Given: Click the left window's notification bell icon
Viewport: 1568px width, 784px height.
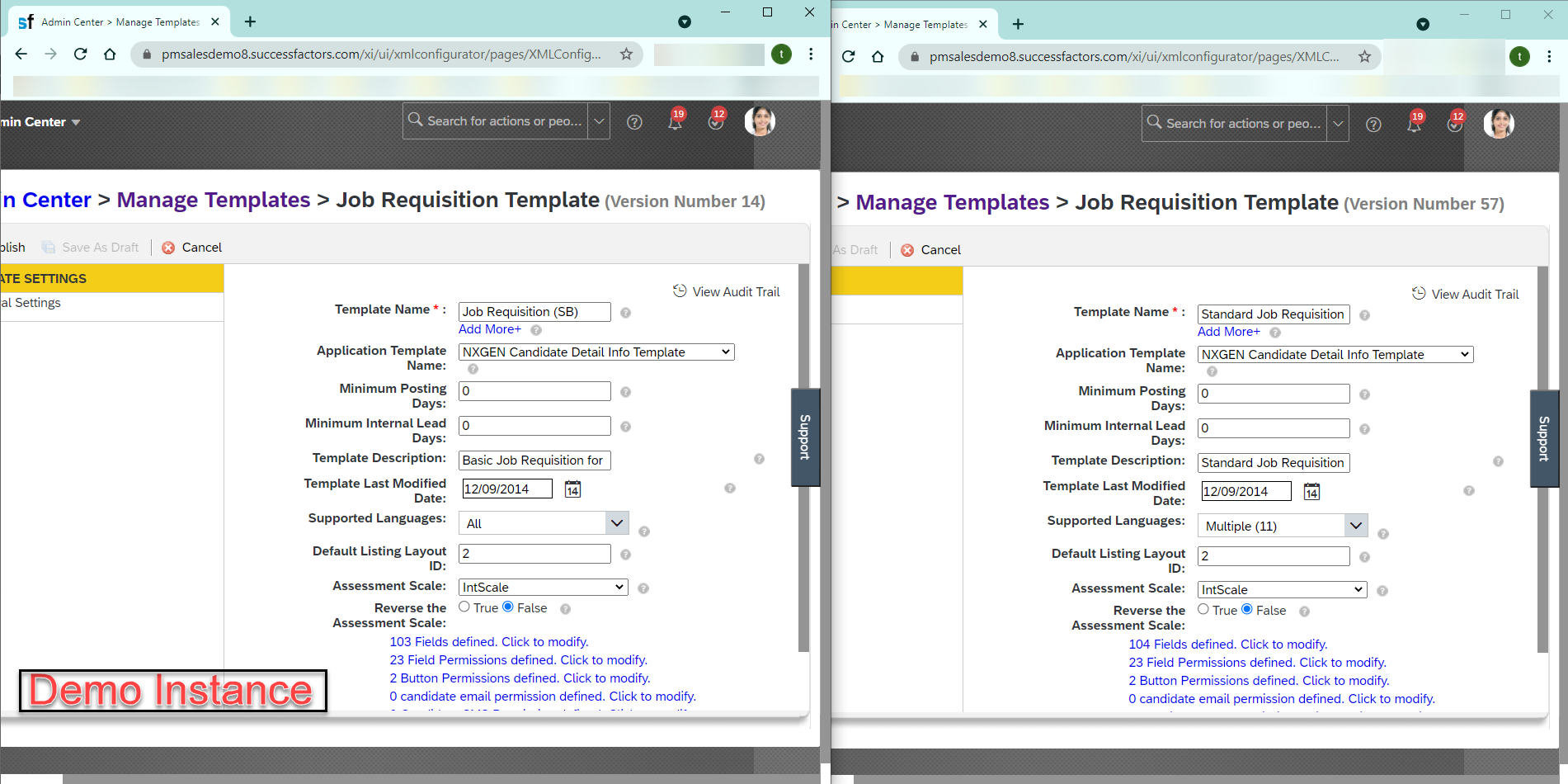Looking at the screenshot, I should 676,122.
